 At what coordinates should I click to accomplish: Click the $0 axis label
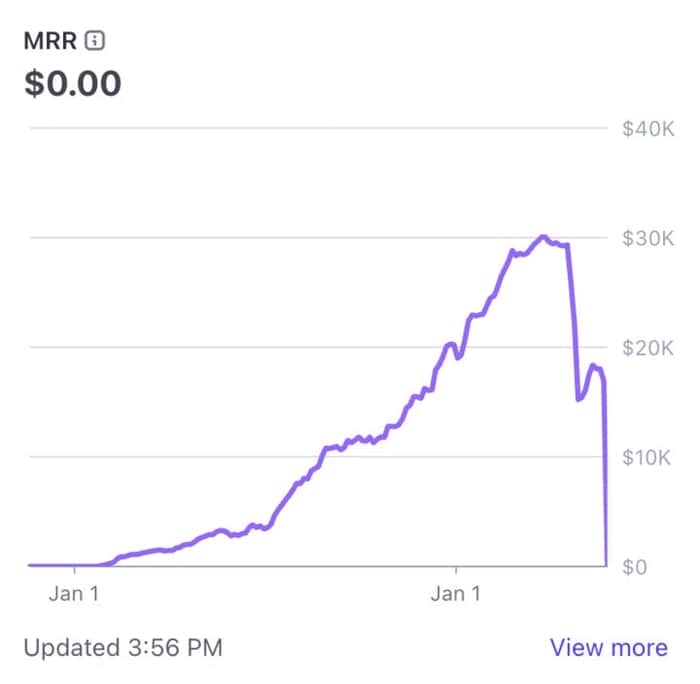click(635, 567)
